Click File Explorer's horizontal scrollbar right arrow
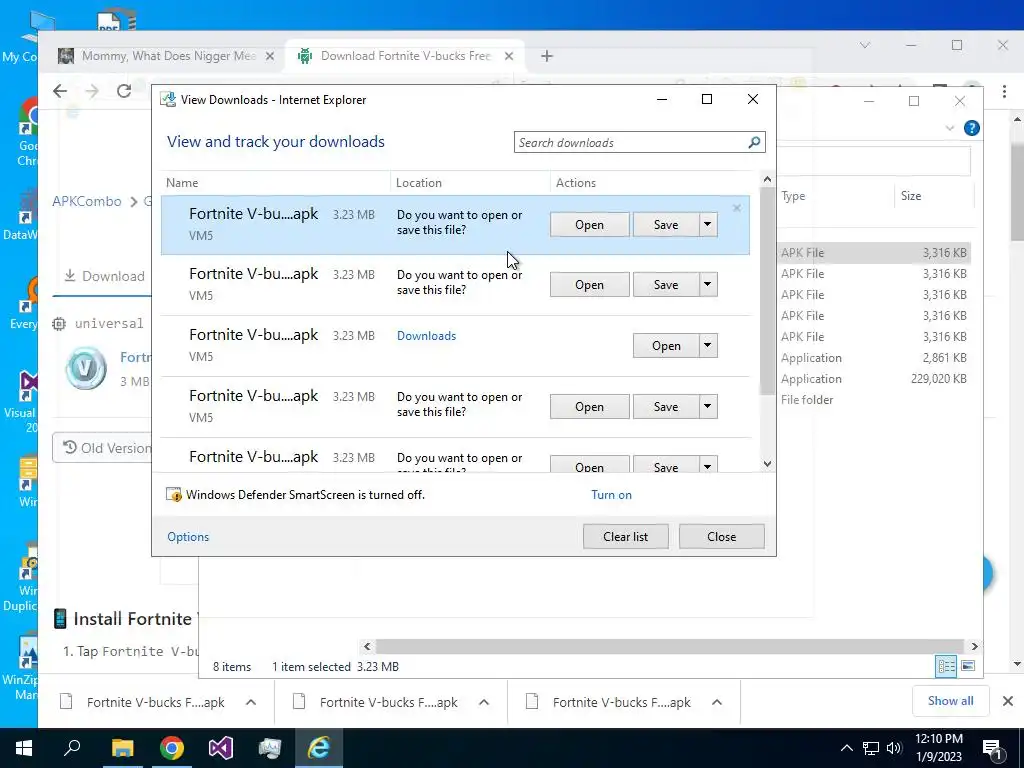This screenshot has width=1024, height=768. click(x=974, y=646)
